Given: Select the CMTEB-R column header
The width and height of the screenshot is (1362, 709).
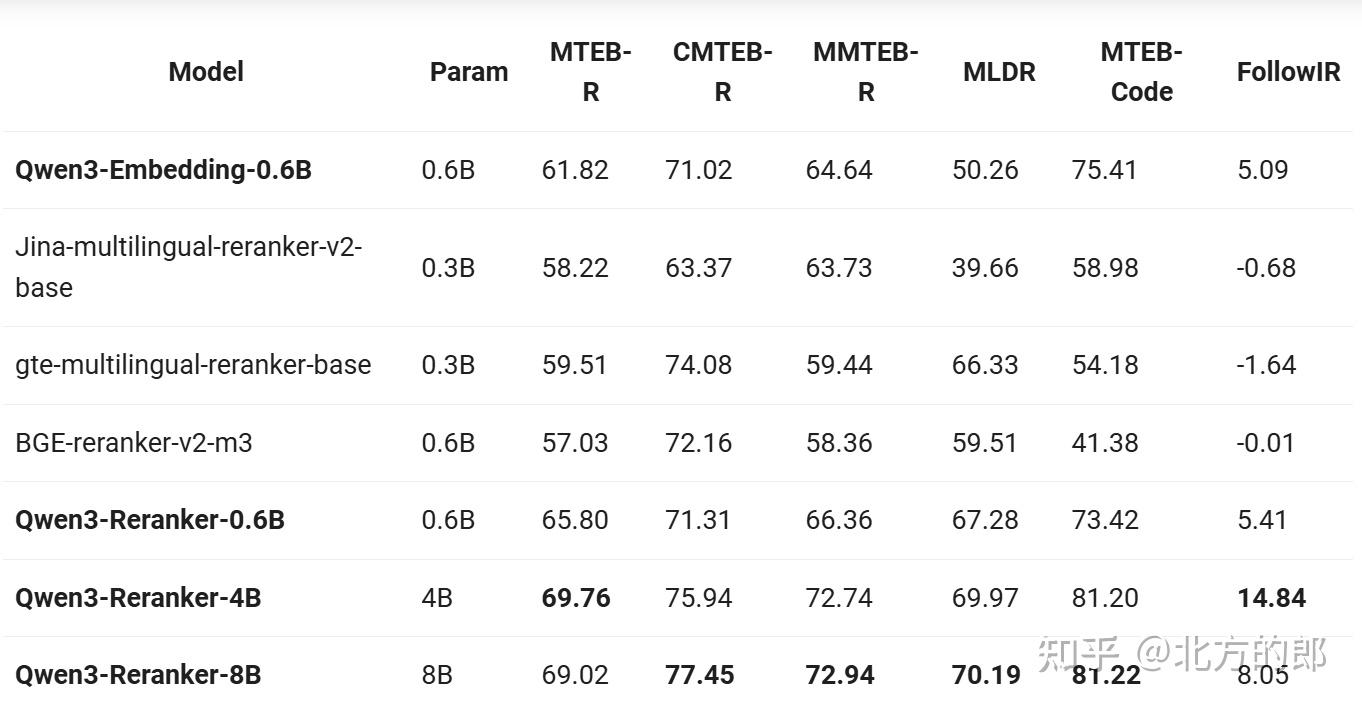Looking at the screenshot, I should 722,72.
